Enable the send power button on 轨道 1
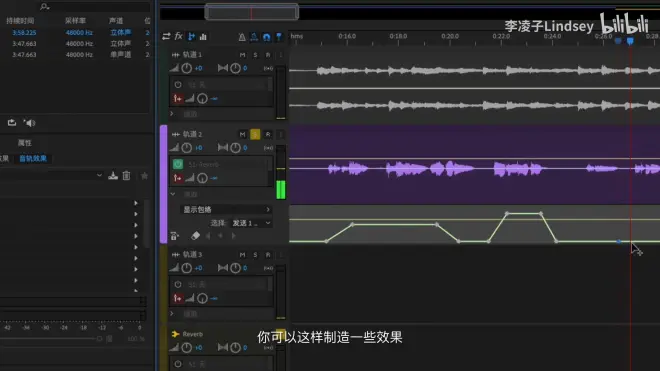The image size is (660, 371). [178, 85]
